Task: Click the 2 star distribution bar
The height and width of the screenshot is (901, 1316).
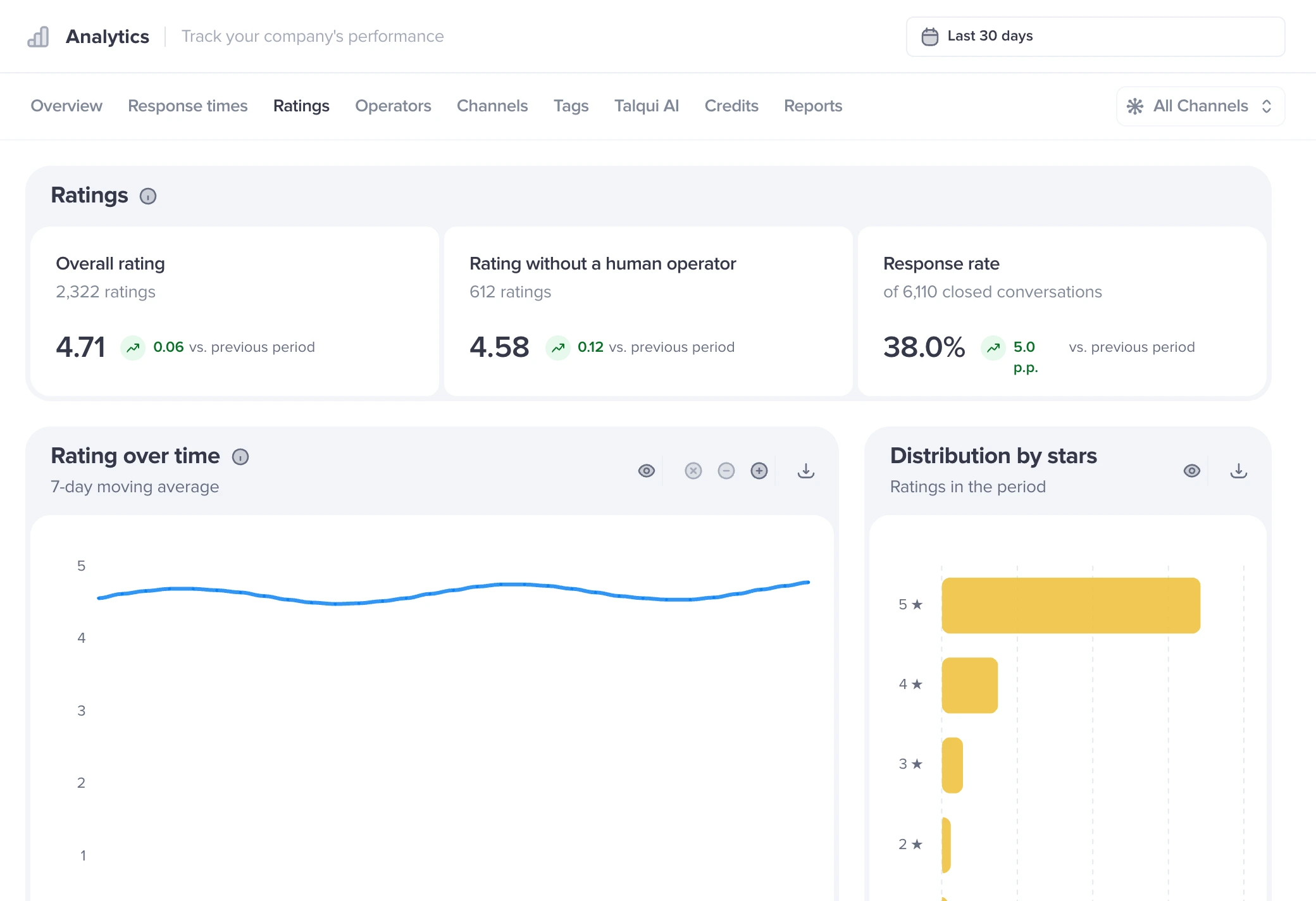Action: coord(946,845)
